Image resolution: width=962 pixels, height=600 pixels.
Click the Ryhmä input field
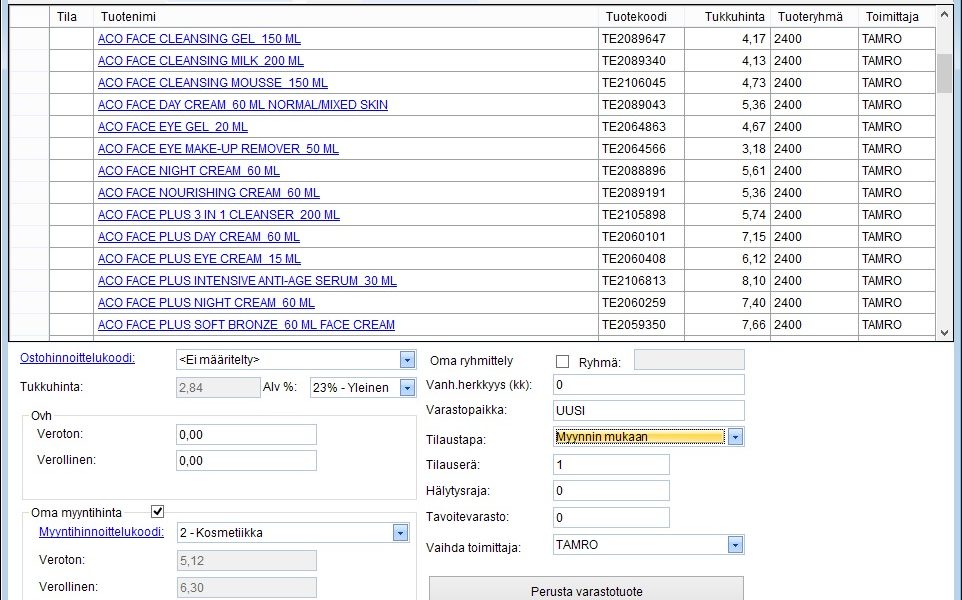coord(689,360)
